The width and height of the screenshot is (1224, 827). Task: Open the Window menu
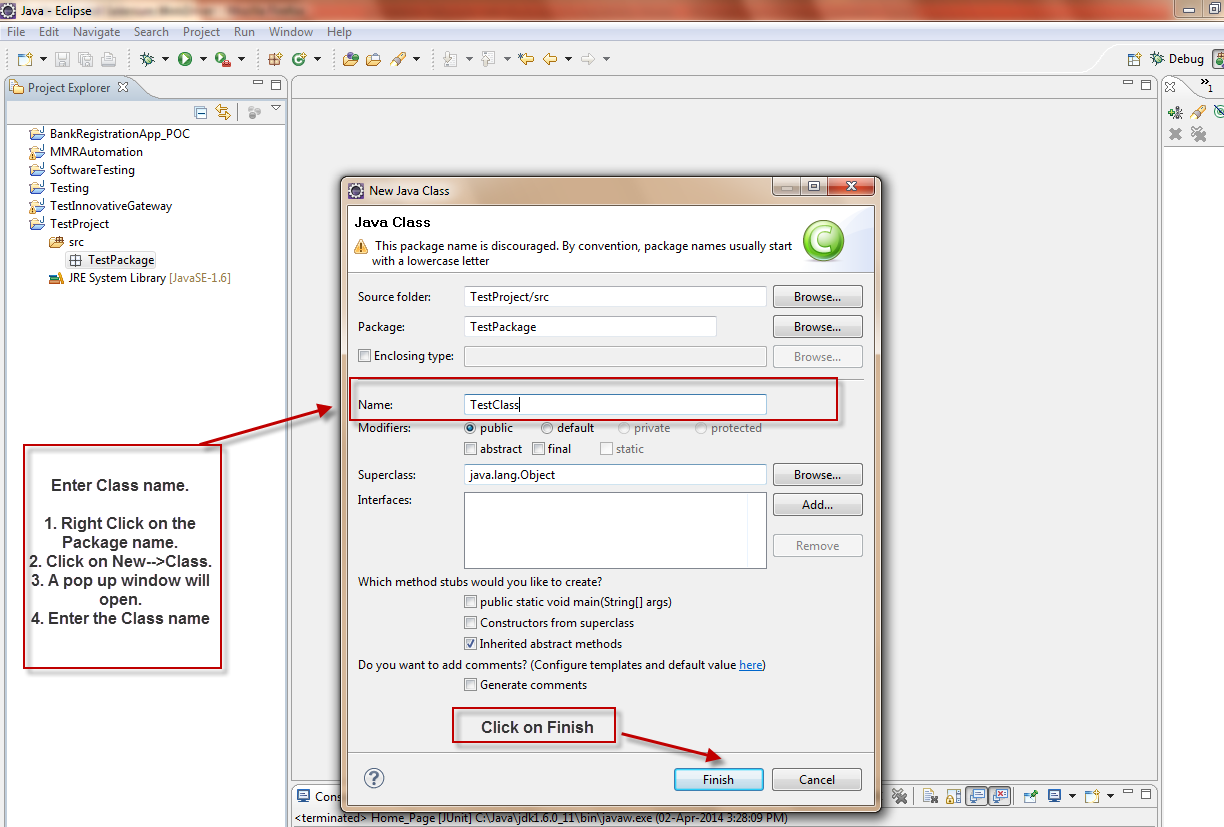pos(291,32)
